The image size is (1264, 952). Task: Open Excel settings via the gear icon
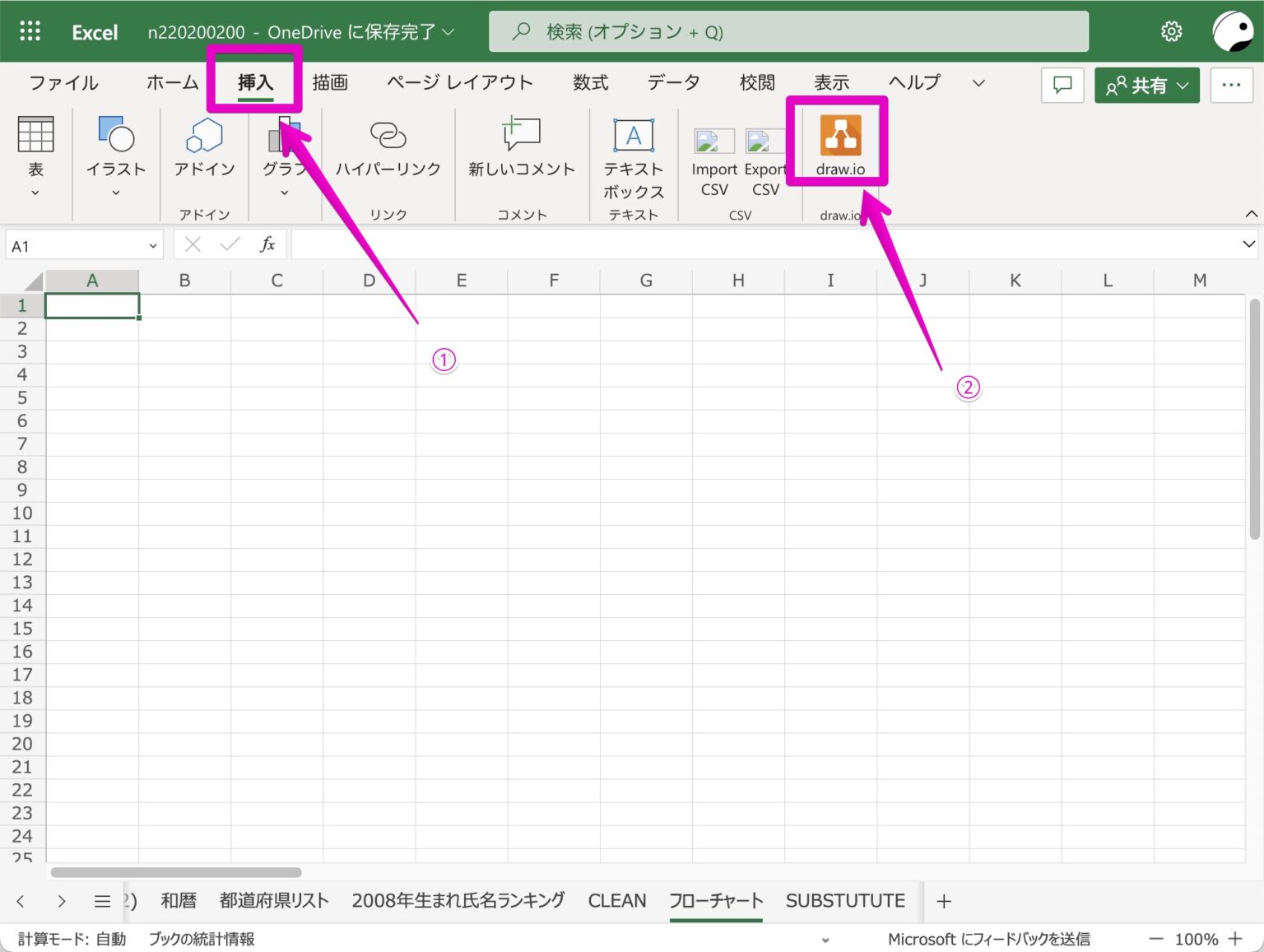1171,30
